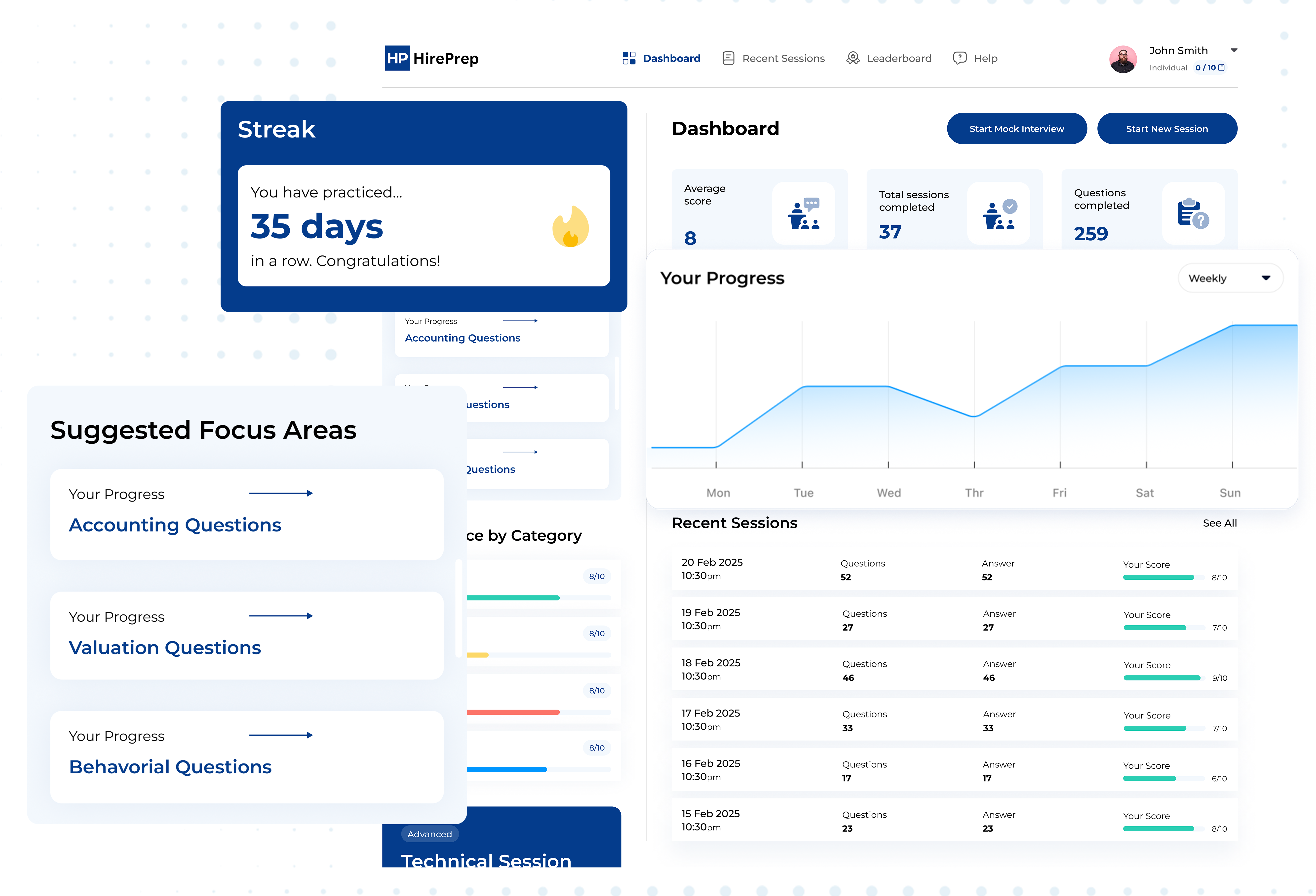Click the Average score interview icon

pyautogui.click(x=804, y=214)
